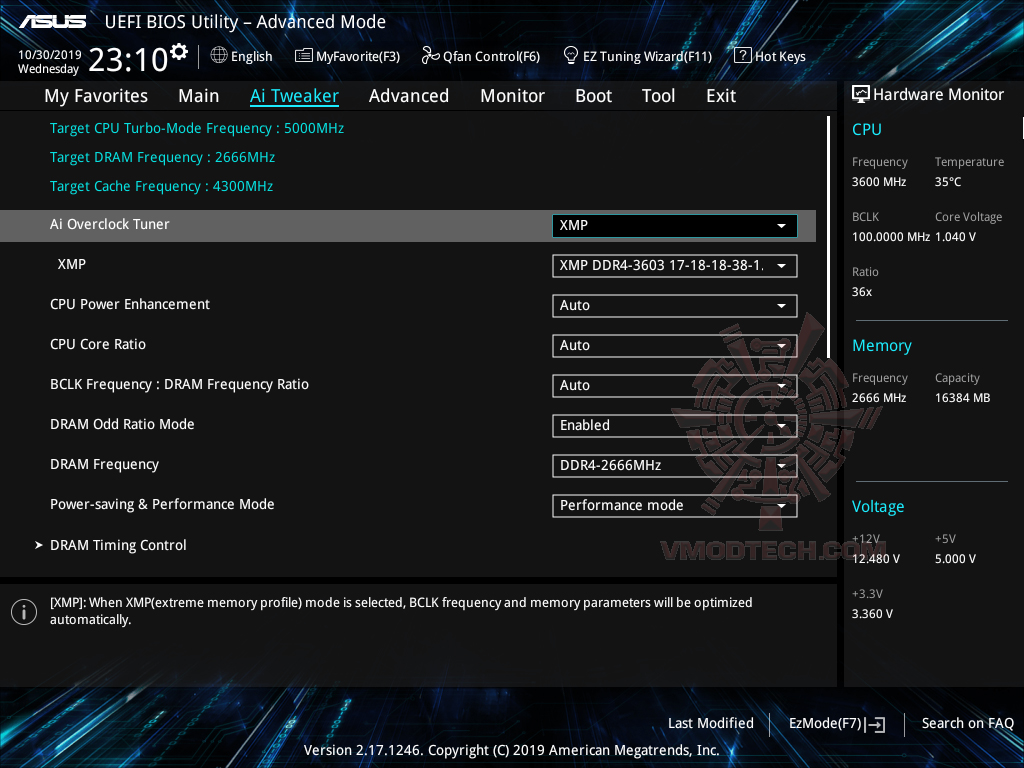1024x768 pixels.
Task: Go to the Advanced tab
Action: [409, 96]
